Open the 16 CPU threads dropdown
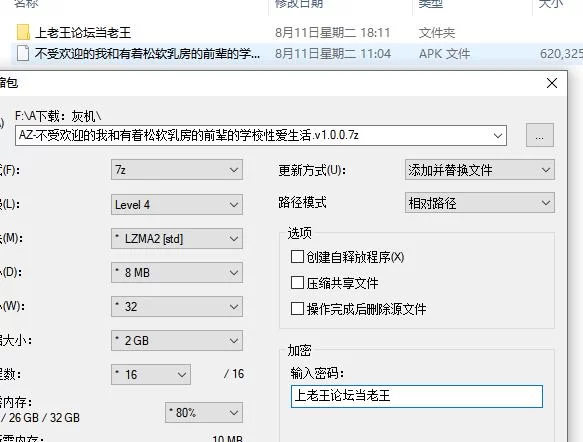This screenshot has height=442, width=583. pos(151,374)
